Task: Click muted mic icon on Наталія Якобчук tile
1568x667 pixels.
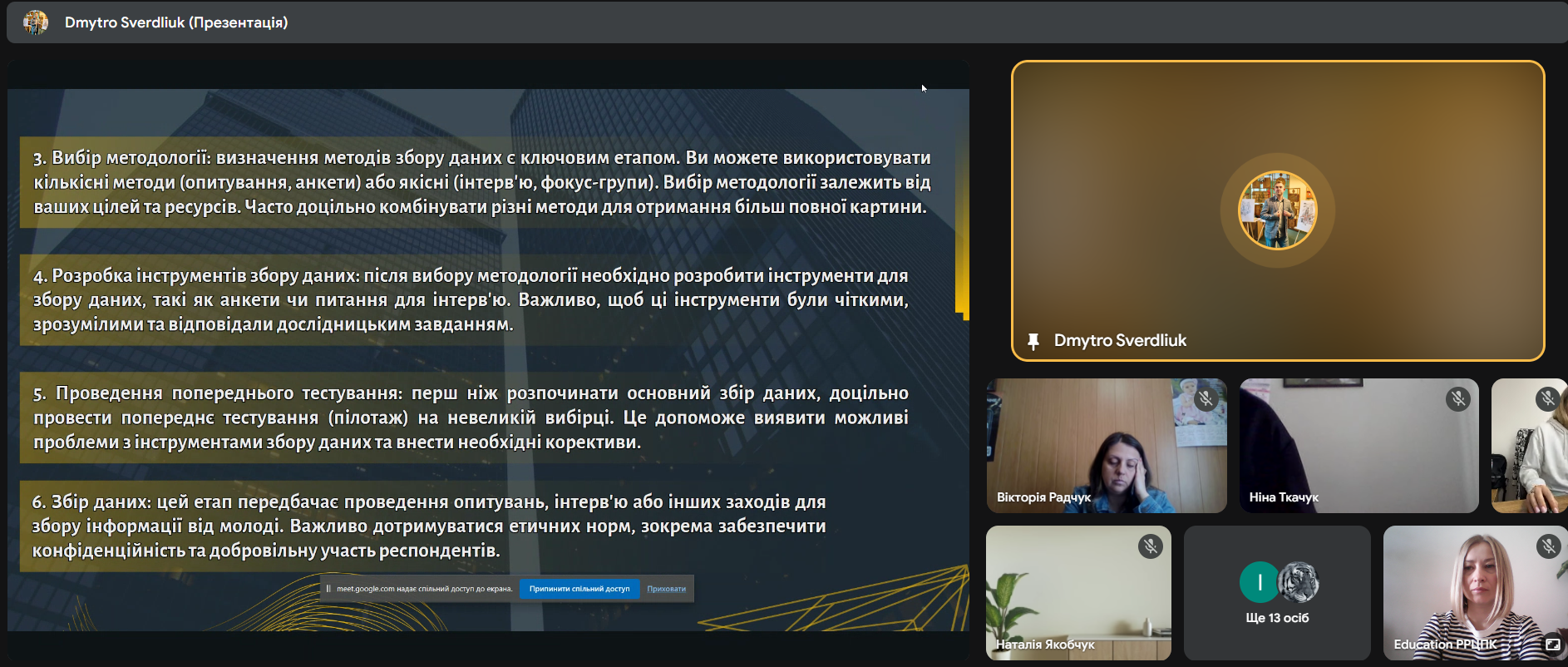Action: tap(1150, 546)
